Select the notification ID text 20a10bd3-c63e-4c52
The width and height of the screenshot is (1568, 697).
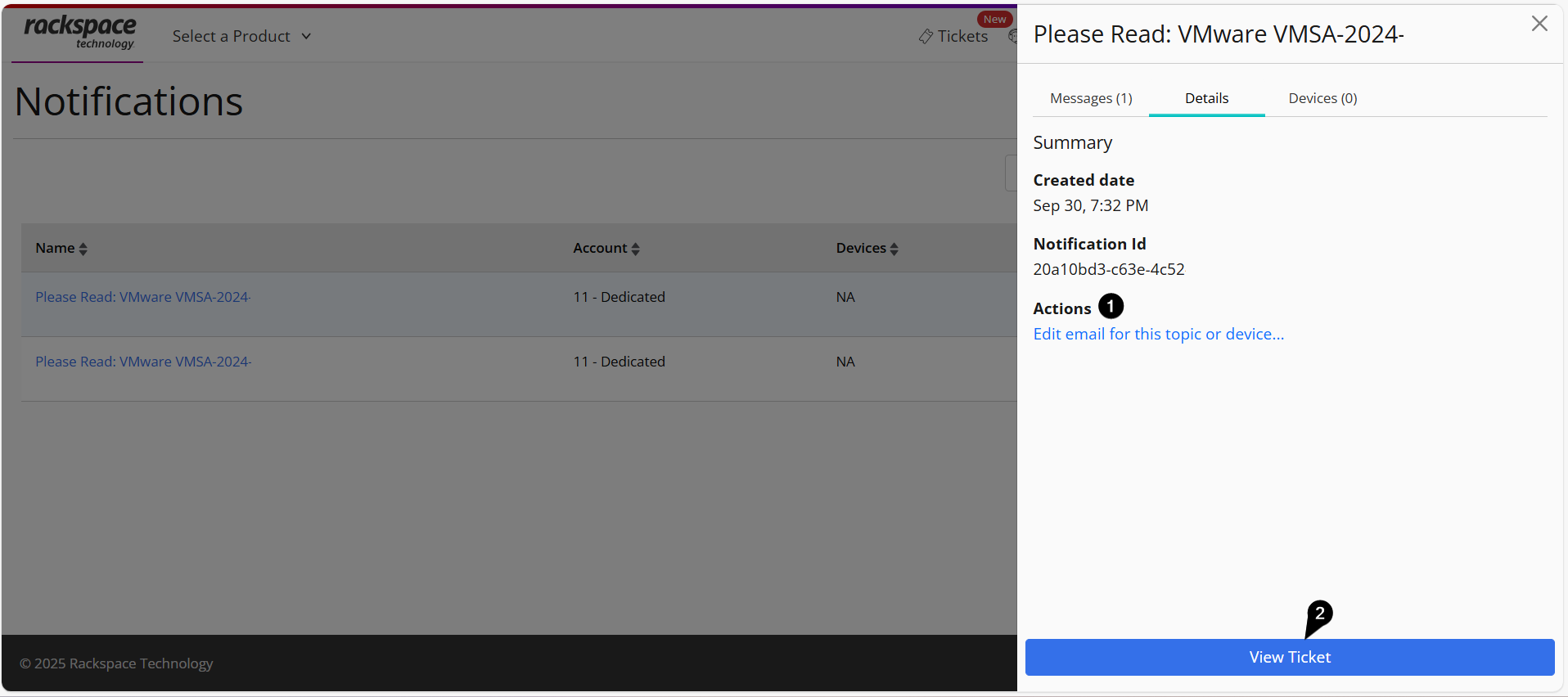pos(1108,269)
